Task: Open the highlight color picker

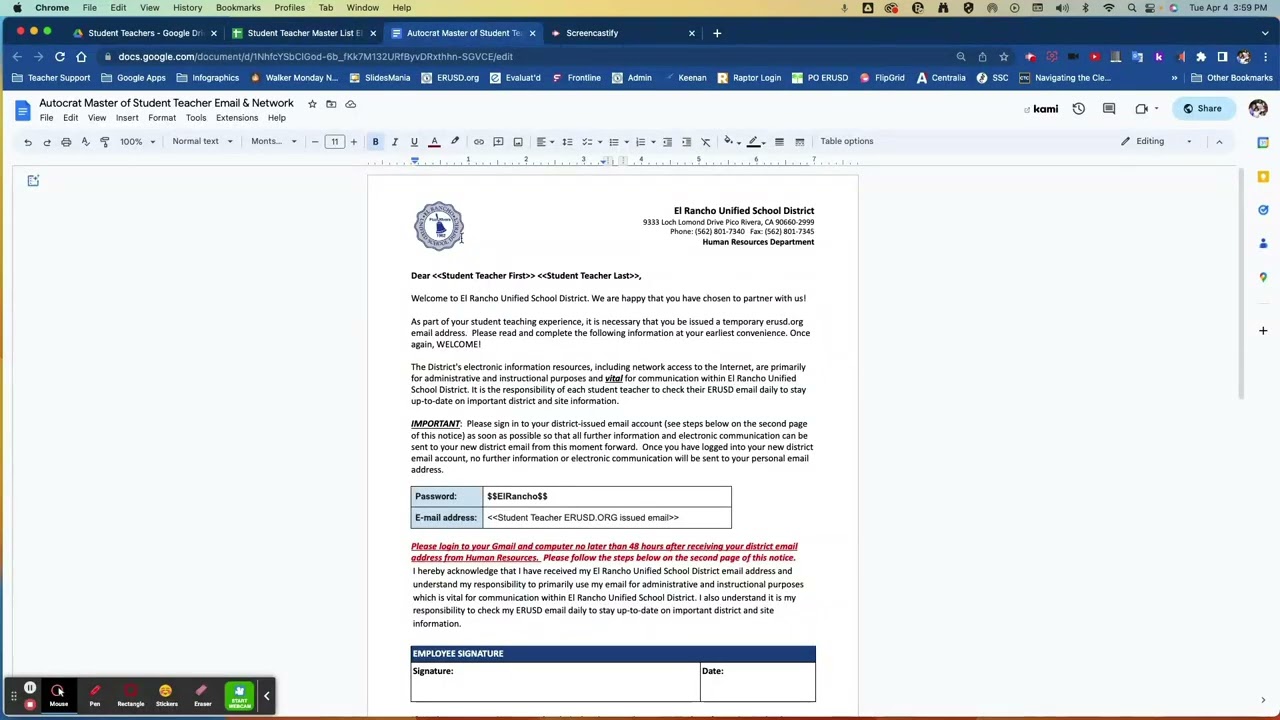Action: pos(455,142)
